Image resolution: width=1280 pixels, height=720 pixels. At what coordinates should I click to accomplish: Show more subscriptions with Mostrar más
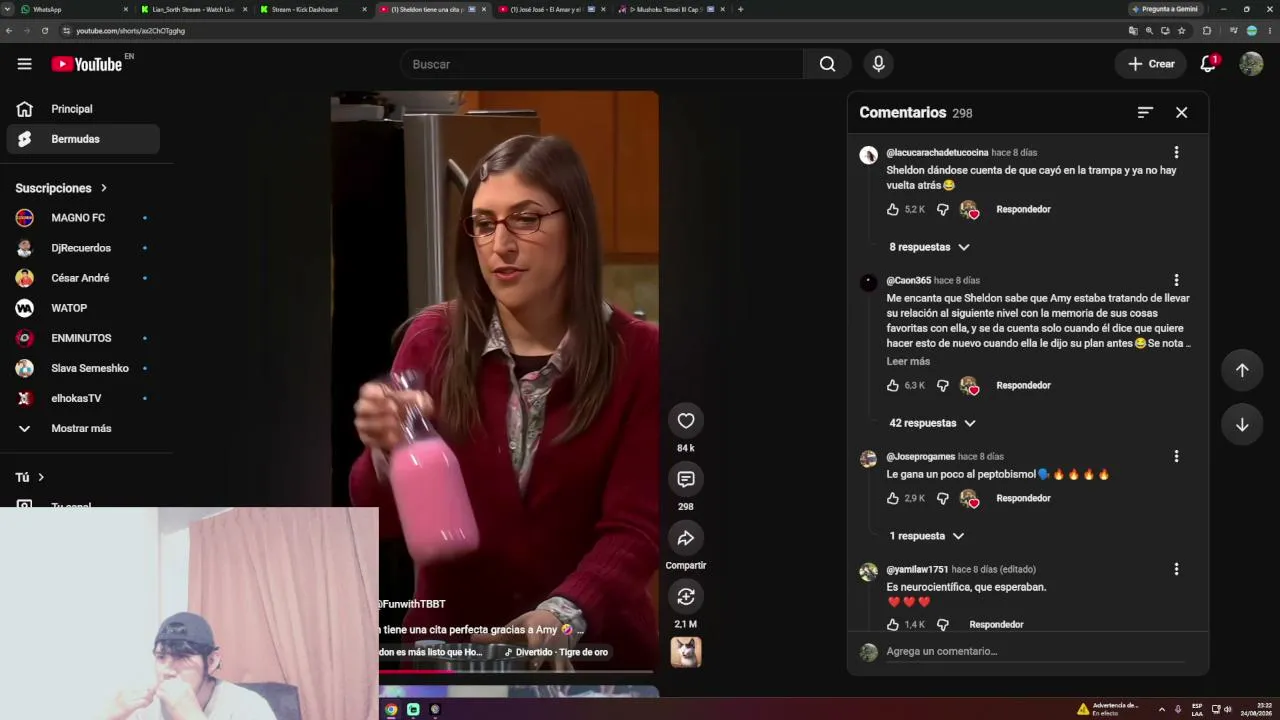pyautogui.click(x=83, y=428)
